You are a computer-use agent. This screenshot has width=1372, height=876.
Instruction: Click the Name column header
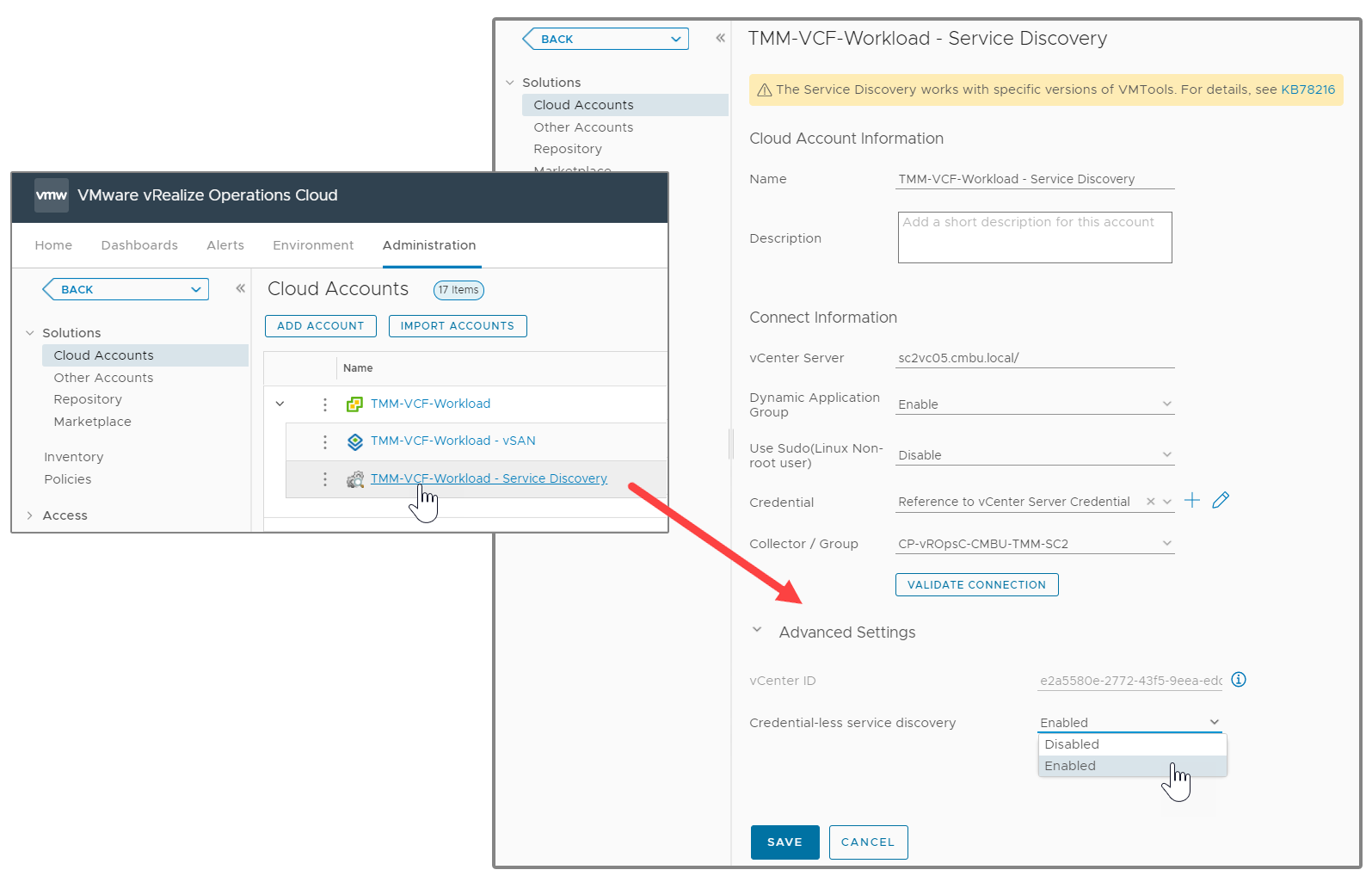358,368
